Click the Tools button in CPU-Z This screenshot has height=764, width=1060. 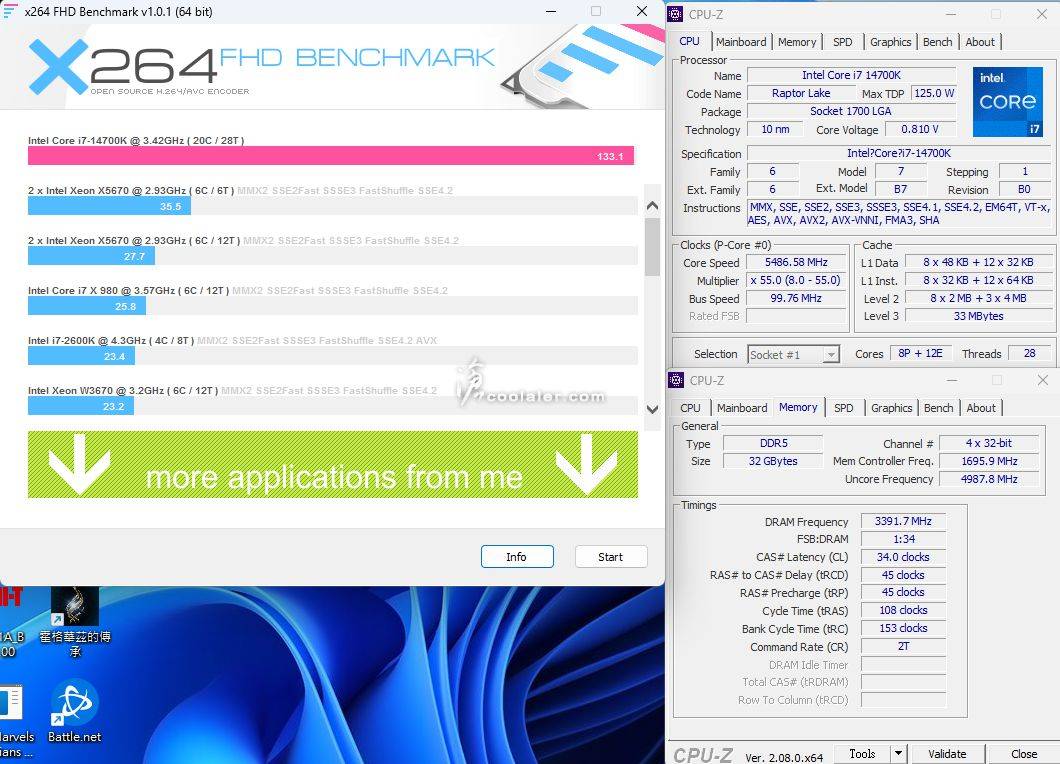tap(862, 753)
